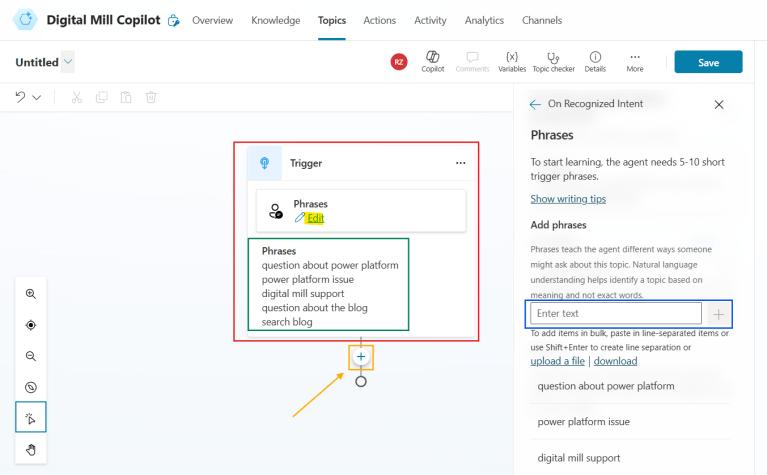Run the Topic checker

pyautogui.click(x=553, y=62)
